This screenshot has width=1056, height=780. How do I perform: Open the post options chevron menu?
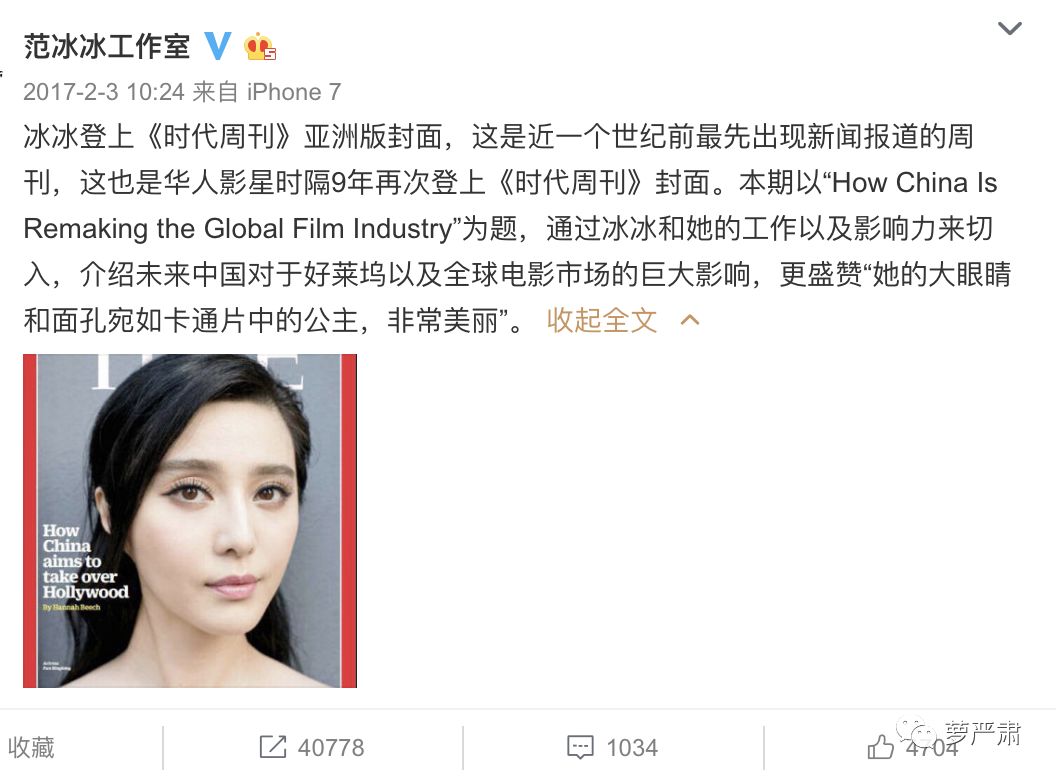pos(1010,28)
